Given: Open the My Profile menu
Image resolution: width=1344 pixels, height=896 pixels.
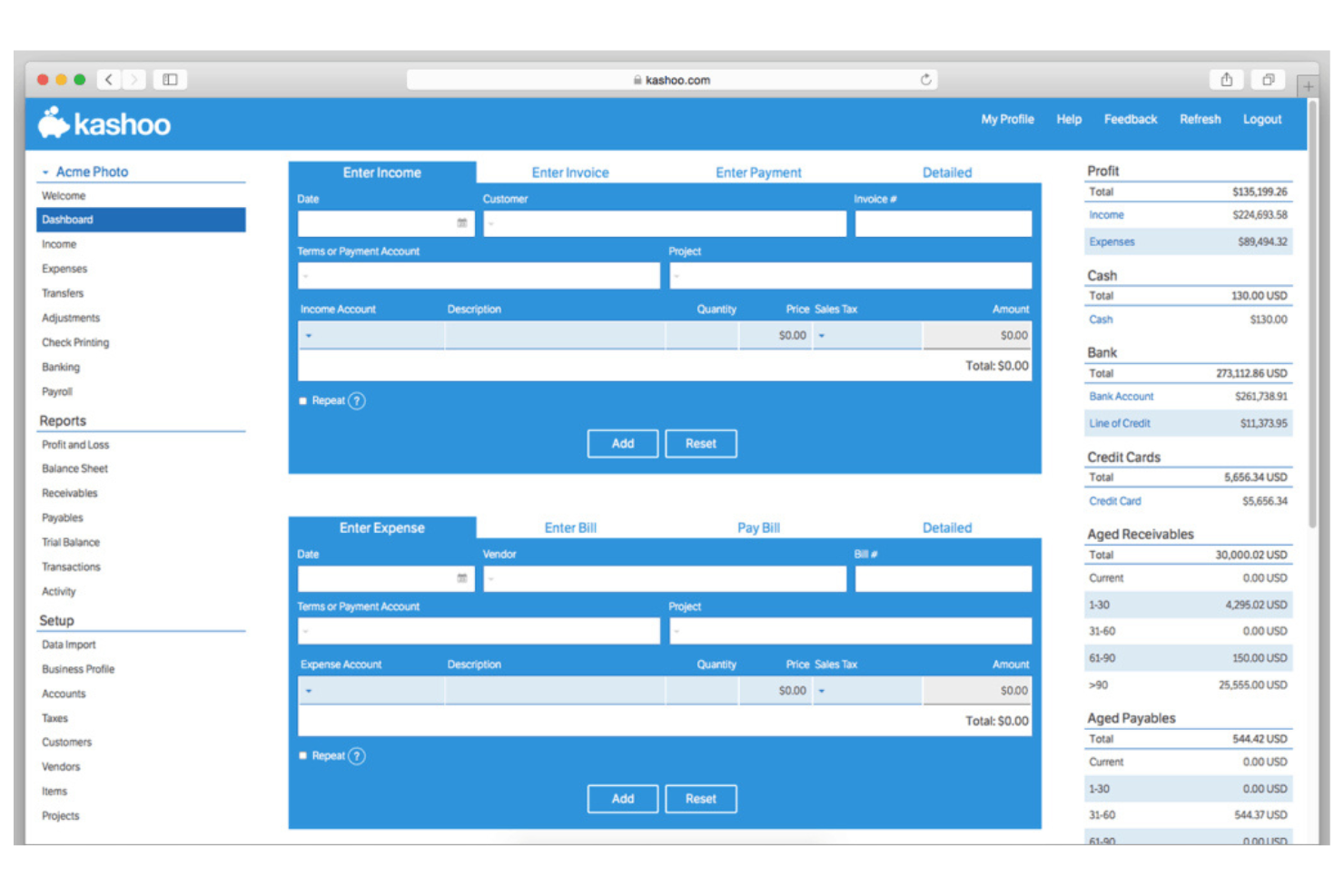Looking at the screenshot, I should tap(1006, 119).
